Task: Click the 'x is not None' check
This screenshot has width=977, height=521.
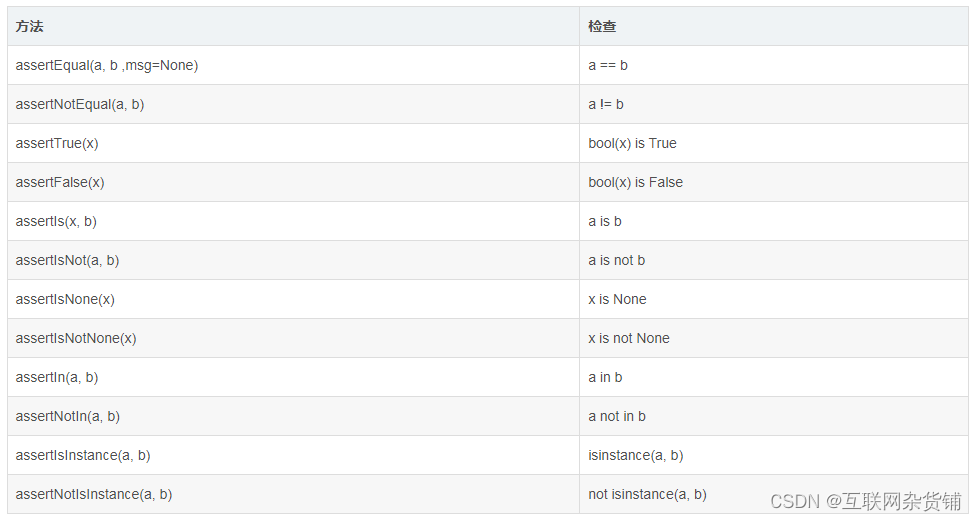Action: (629, 338)
